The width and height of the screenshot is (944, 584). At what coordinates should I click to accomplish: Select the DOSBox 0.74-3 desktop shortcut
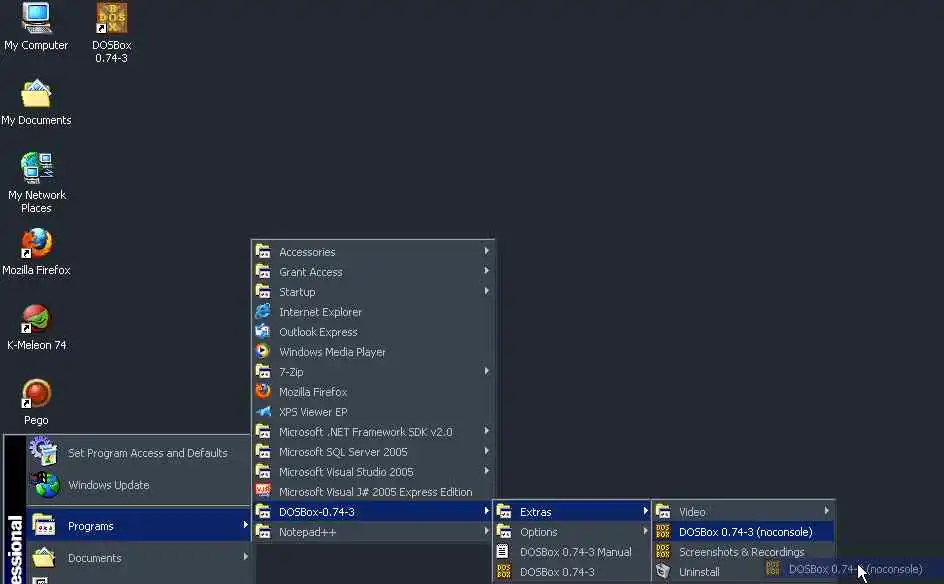pos(111,33)
